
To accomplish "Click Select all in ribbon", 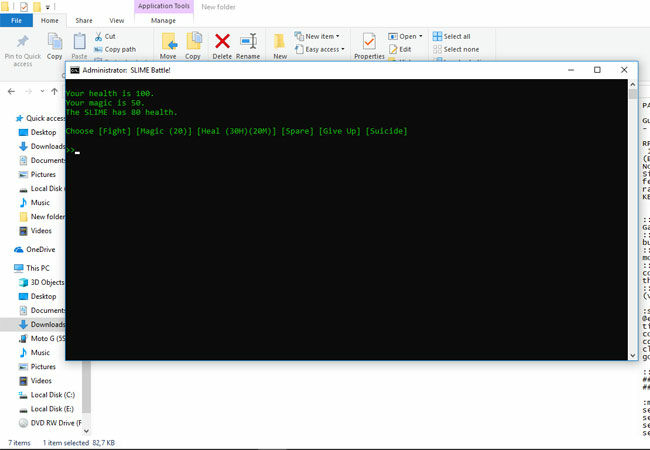I will [x=451, y=36].
